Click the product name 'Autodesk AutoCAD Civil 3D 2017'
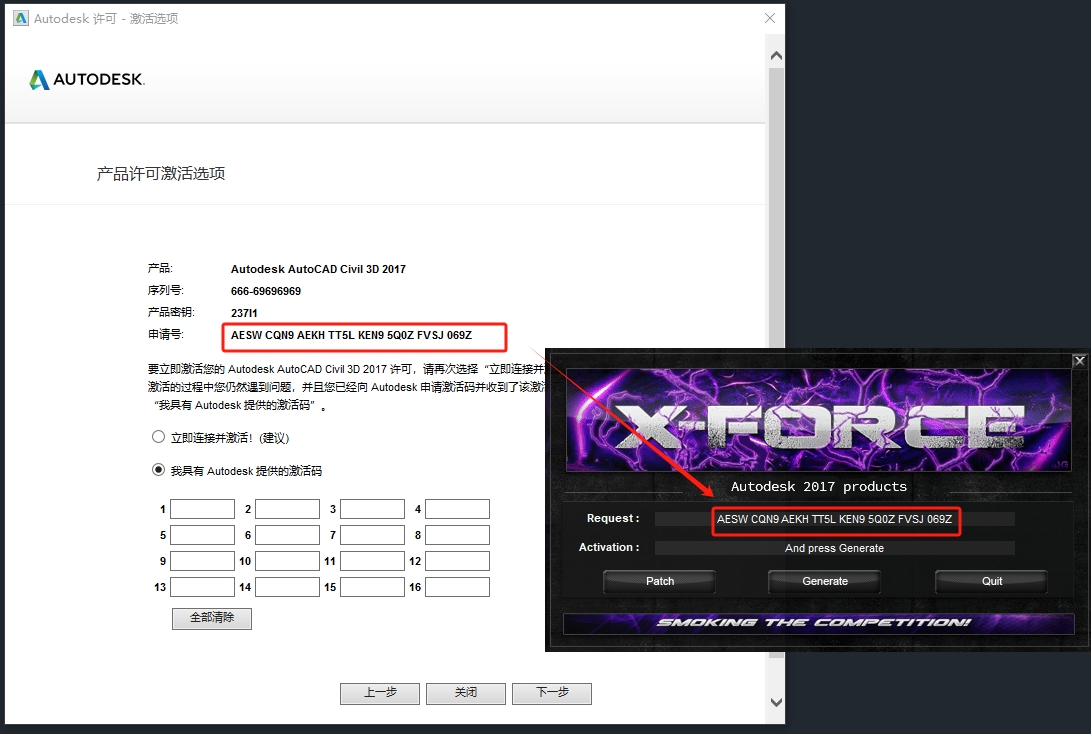This screenshot has width=1091, height=734. coord(318,269)
